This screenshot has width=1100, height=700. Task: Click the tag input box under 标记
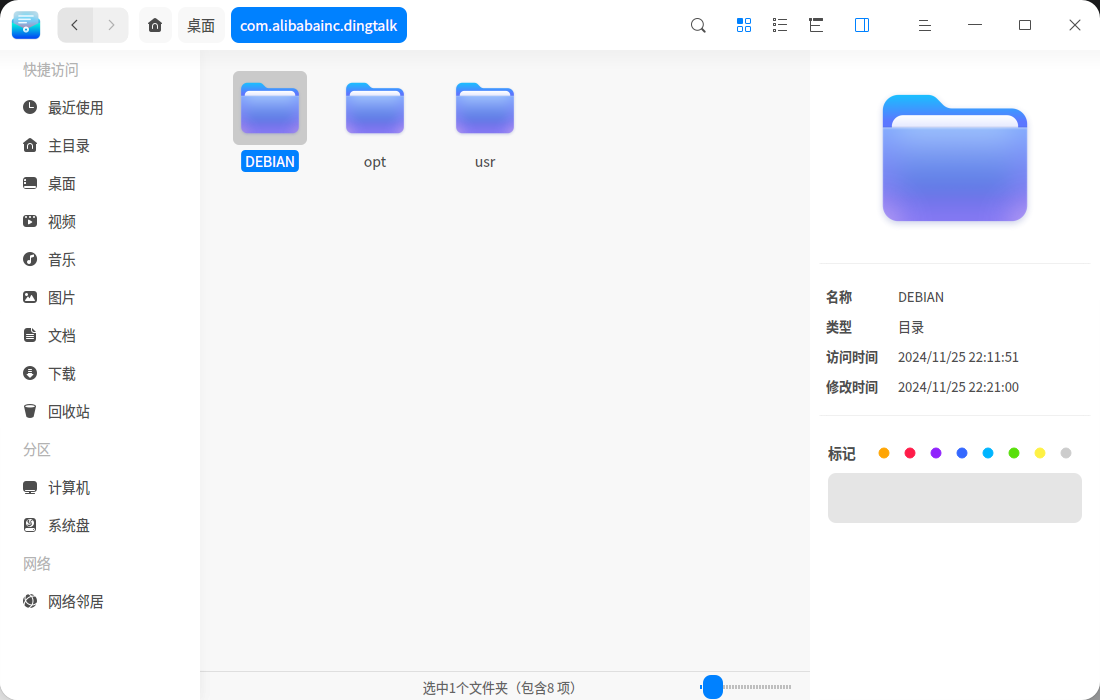click(x=955, y=497)
